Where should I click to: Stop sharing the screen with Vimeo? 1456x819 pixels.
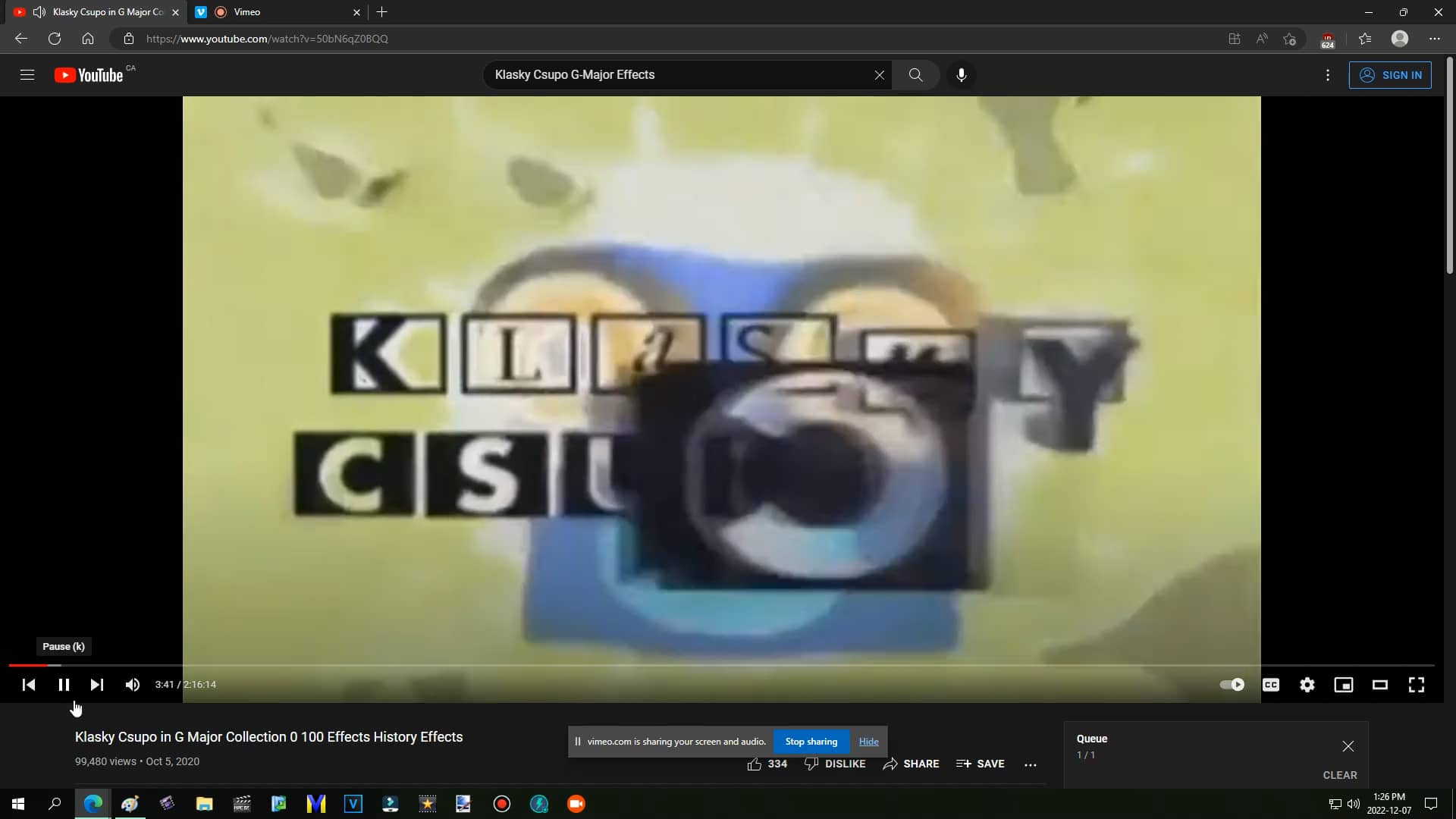click(811, 741)
